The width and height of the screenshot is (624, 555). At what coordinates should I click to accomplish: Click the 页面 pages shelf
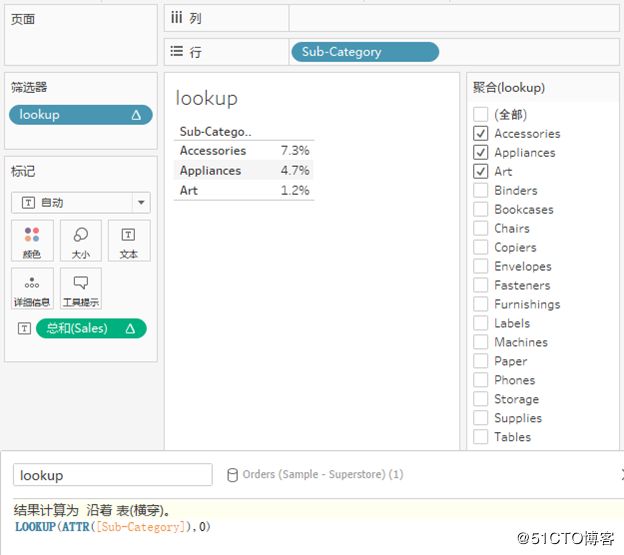81,35
